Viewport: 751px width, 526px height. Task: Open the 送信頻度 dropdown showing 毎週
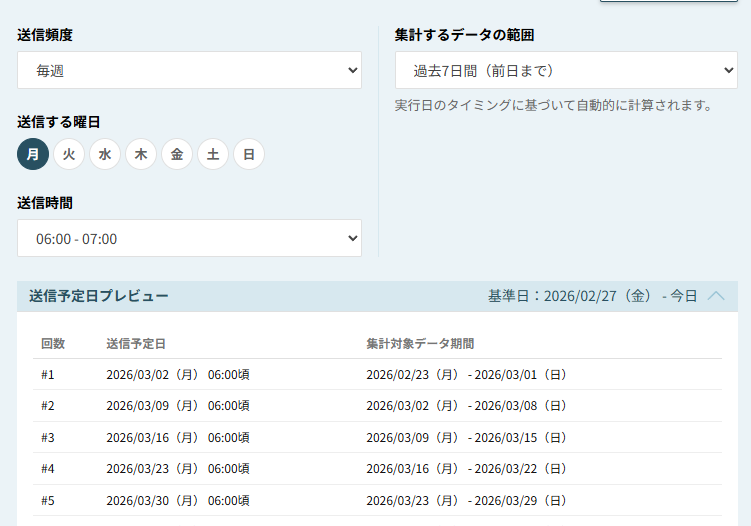click(x=189, y=70)
